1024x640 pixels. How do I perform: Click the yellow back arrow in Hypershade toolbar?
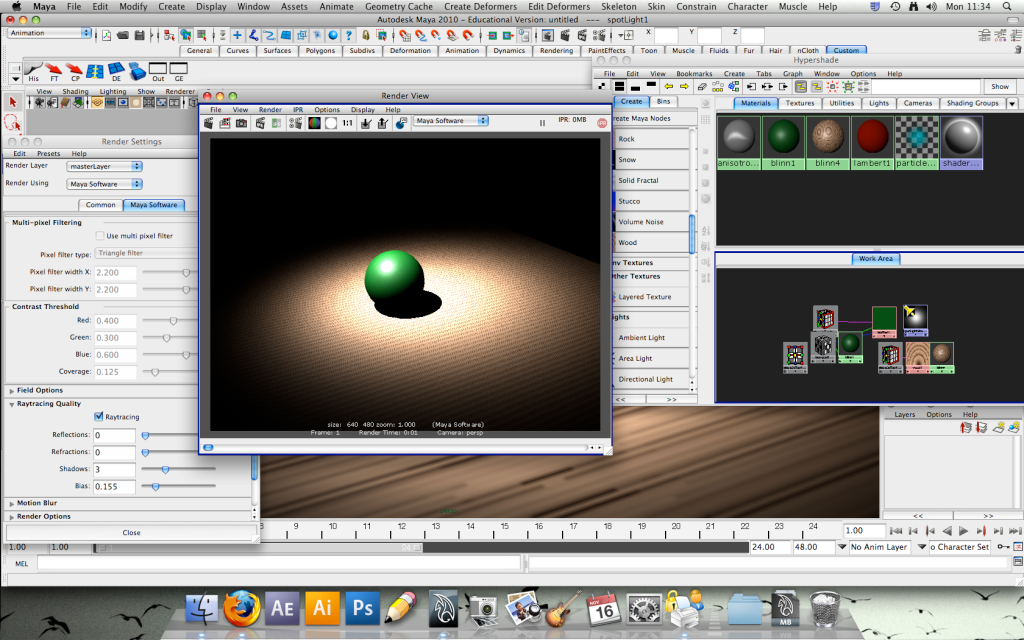668,86
